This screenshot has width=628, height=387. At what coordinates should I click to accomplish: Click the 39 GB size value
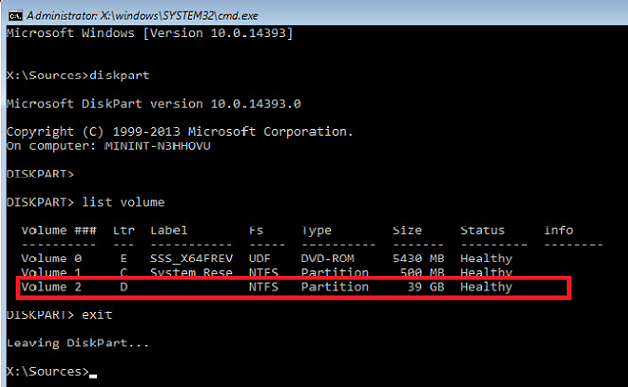click(426, 287)
